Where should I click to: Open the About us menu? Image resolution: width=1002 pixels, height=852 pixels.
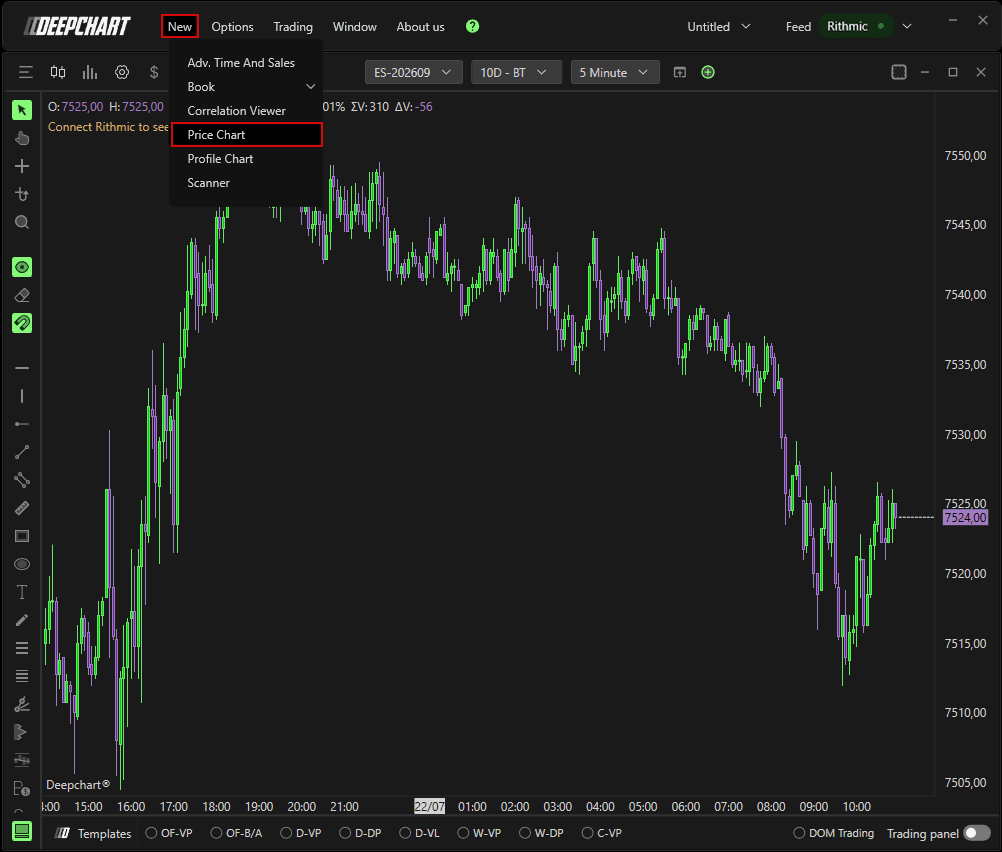[x=420, y=26]
